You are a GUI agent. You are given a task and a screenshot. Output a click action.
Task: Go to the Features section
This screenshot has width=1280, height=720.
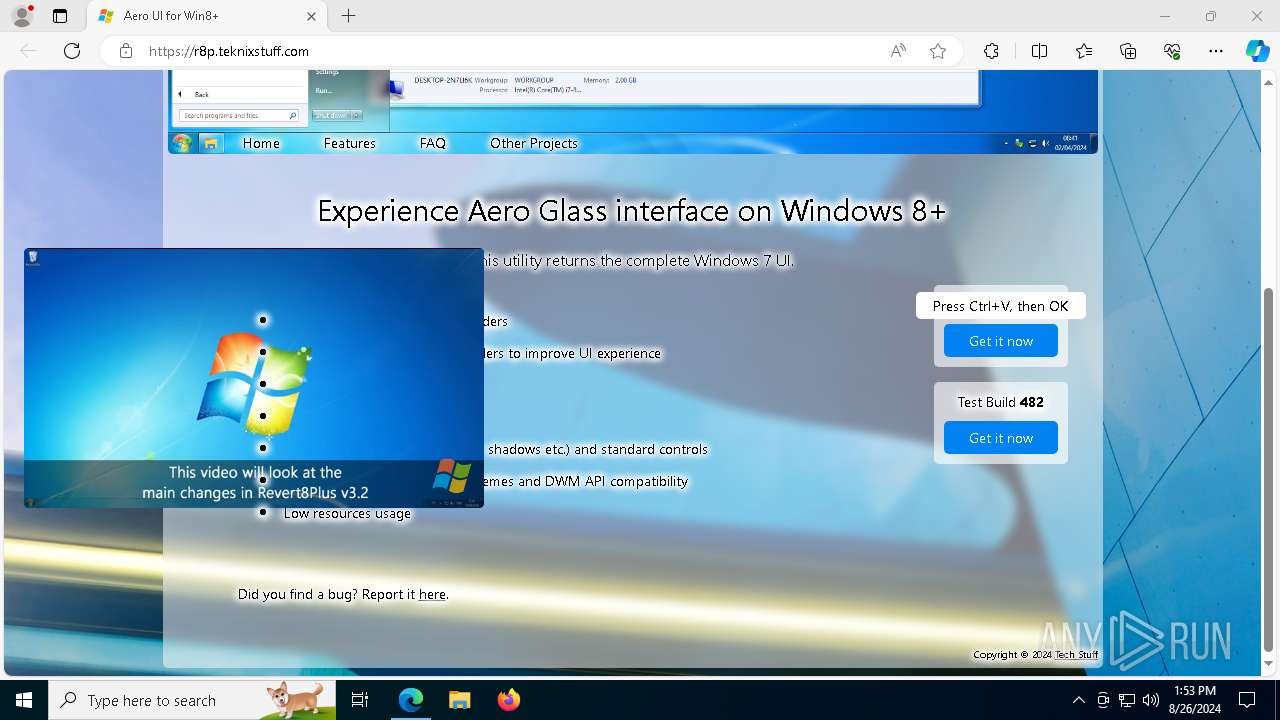click(349, 143)
